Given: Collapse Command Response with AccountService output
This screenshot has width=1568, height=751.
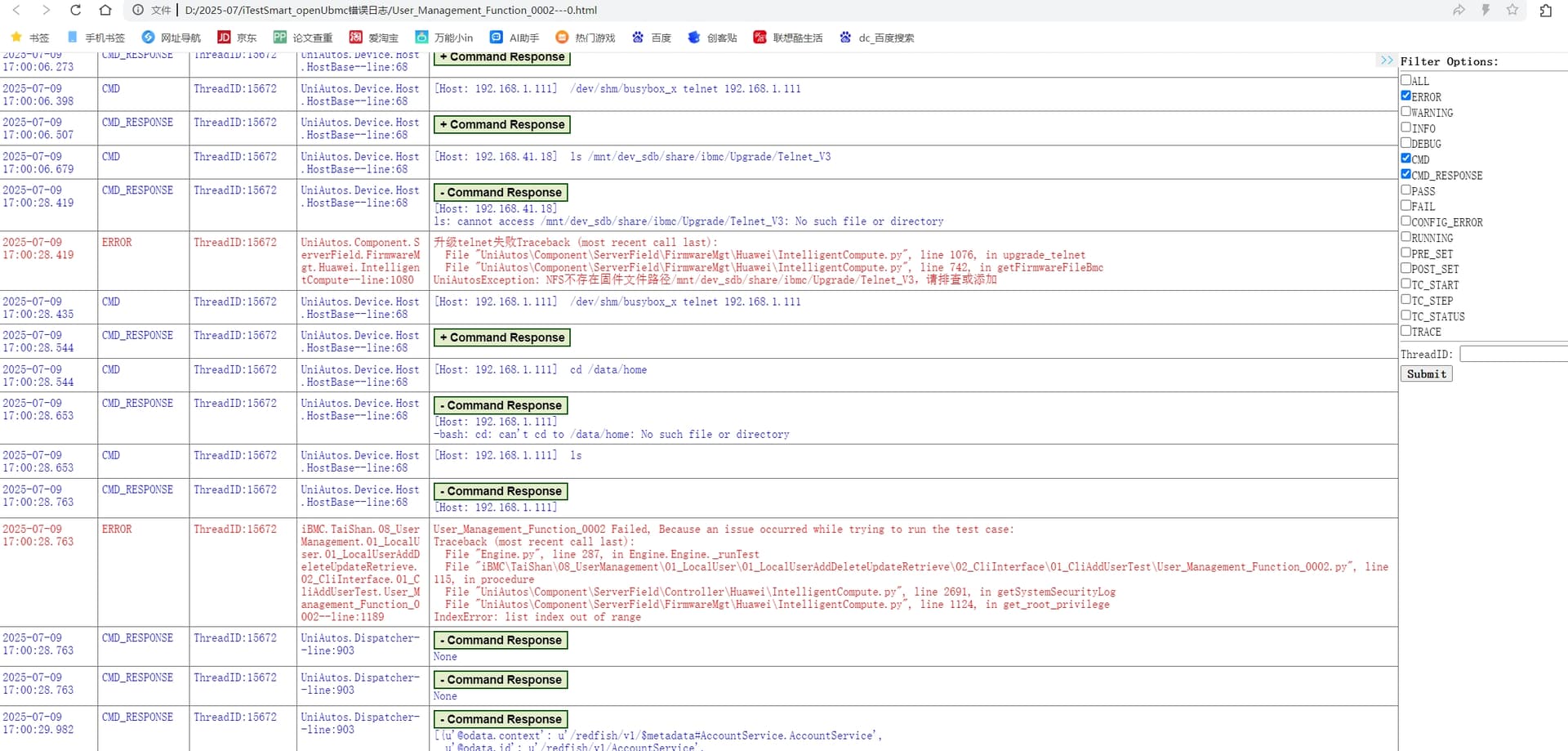Looking at the screenshot, I should click(501, 719).
